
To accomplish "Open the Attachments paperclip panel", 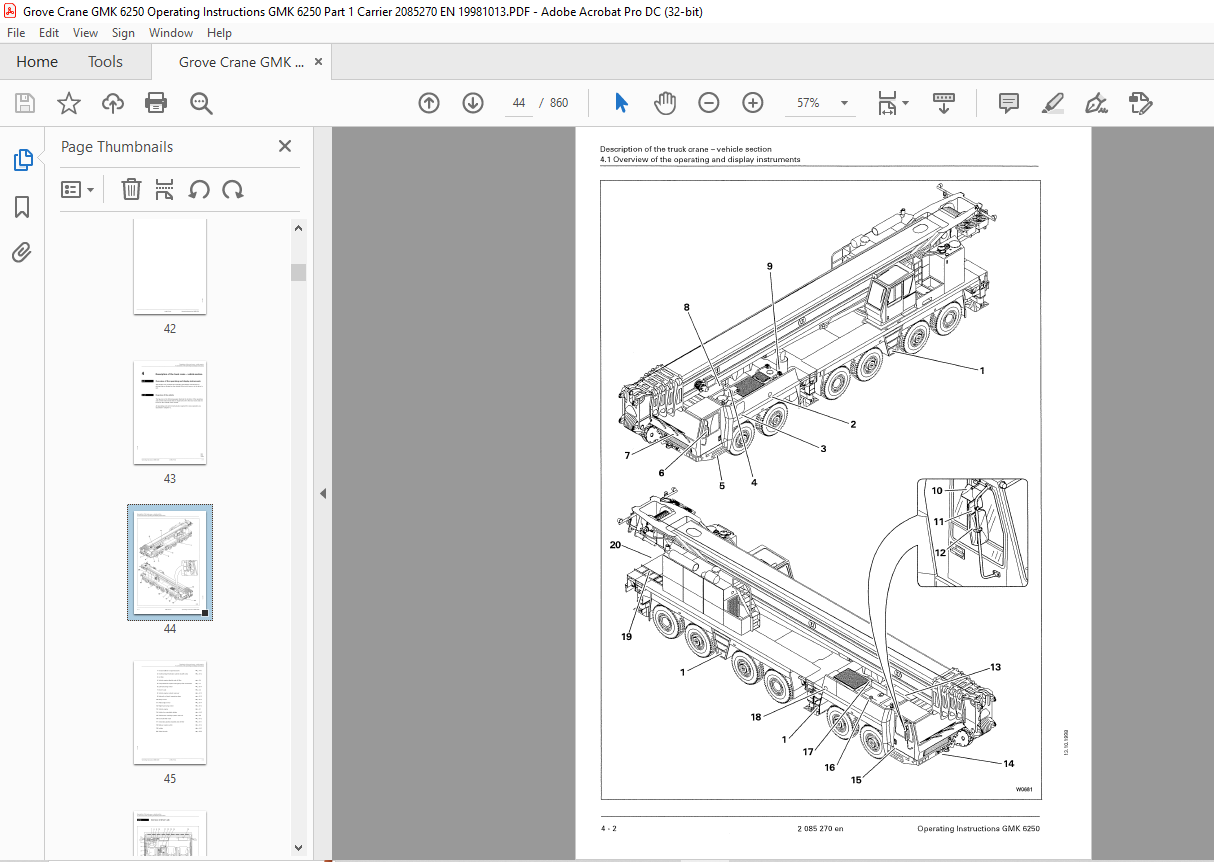I will [22, 253].
